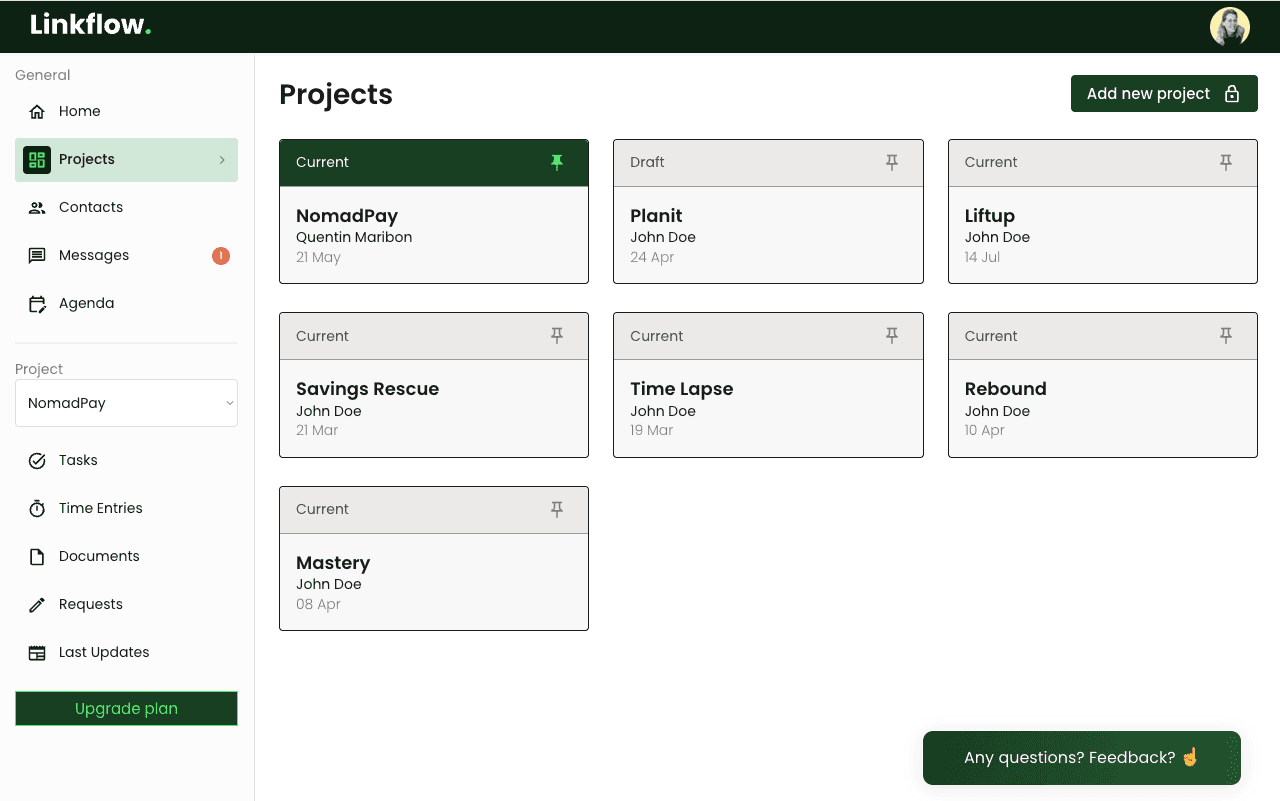Open Documents section

tap(126, 556)
